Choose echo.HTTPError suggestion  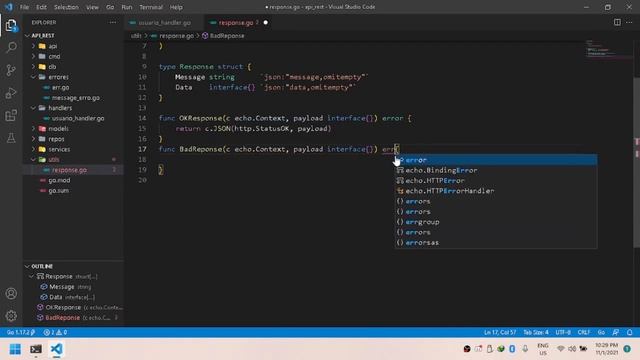(x=496, y=180)
